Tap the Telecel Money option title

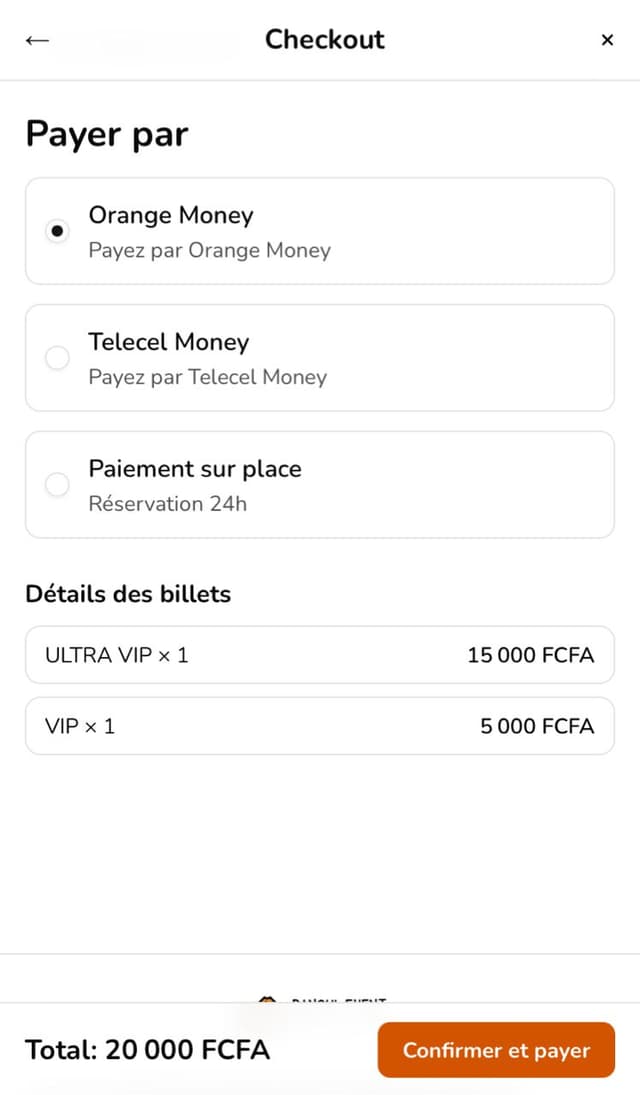pyautogui.click(x=169, y=342)
